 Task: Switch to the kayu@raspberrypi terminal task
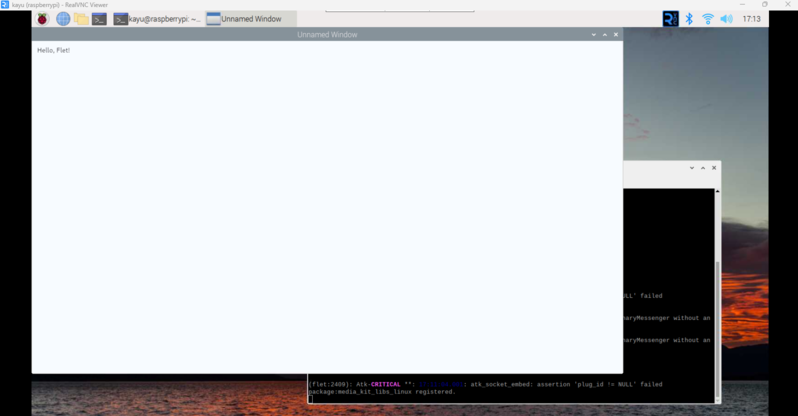coord(157,19)
